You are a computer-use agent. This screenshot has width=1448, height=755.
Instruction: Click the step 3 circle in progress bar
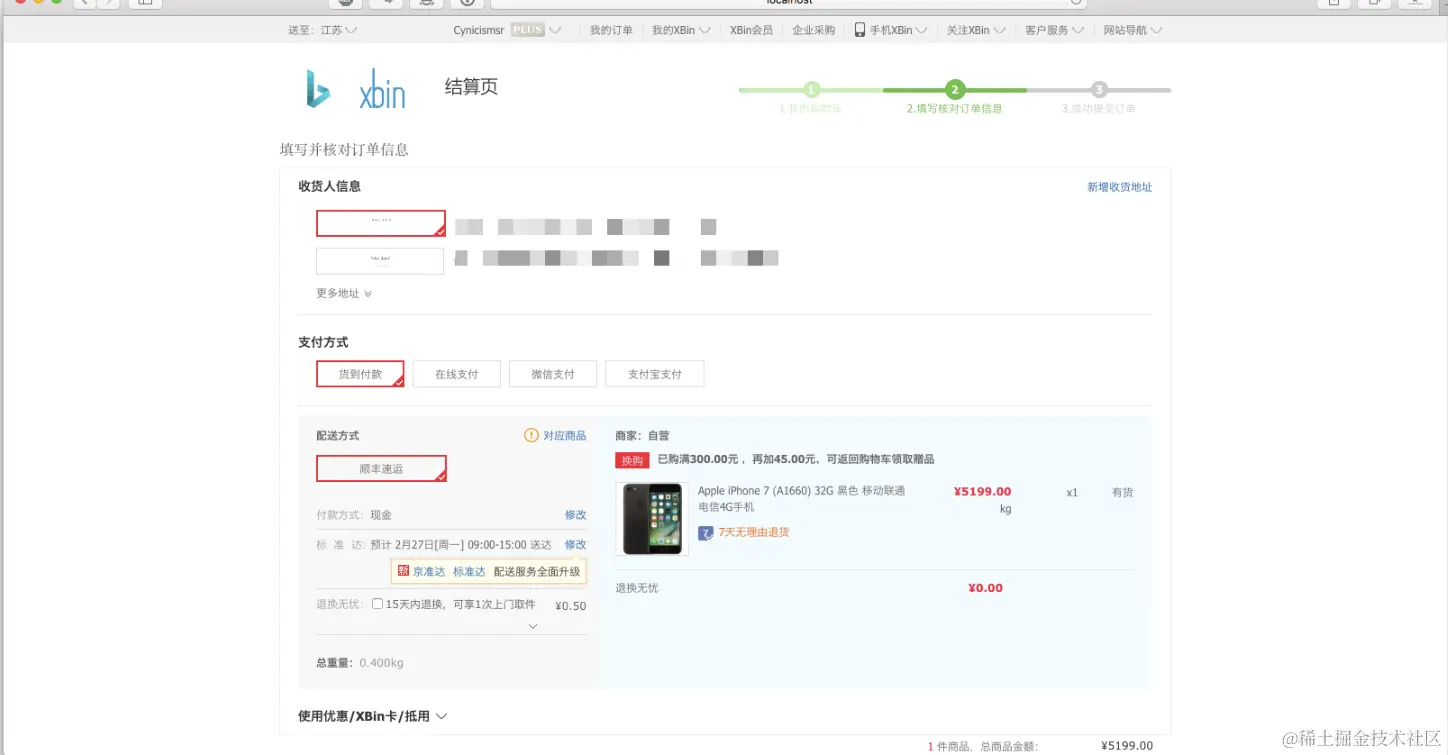click(1099, 89)
